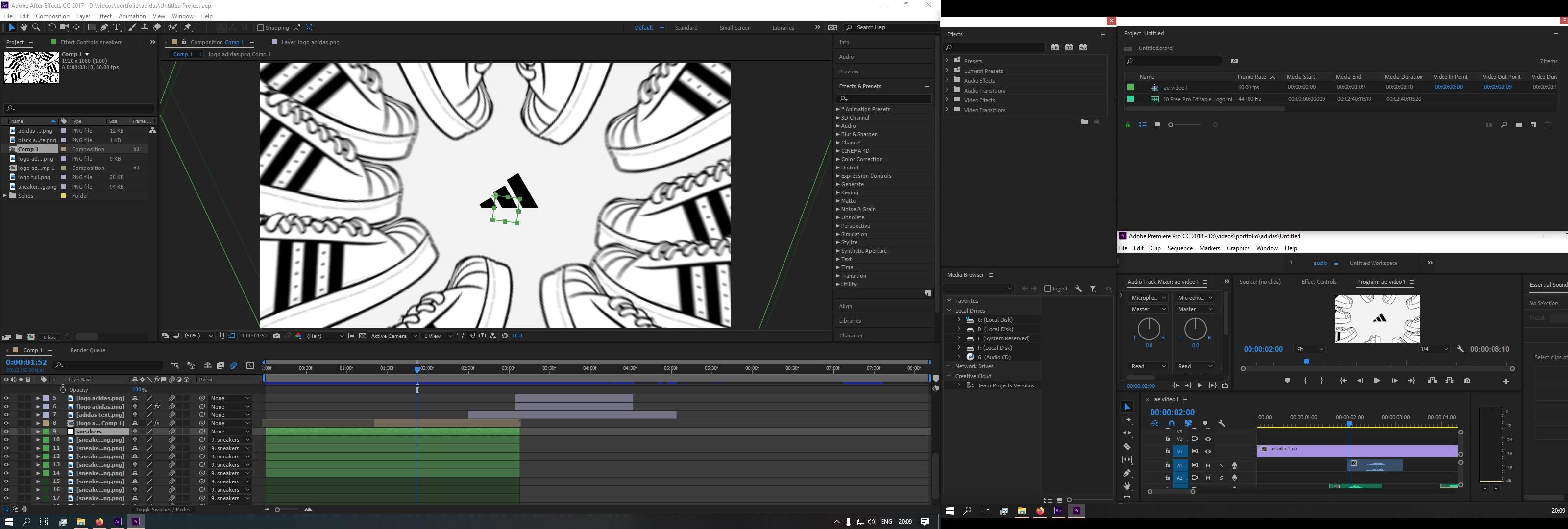This screenshot has height=529, width=1568.
Task: Open the 50% magnification dropdown
Action: 194,336
